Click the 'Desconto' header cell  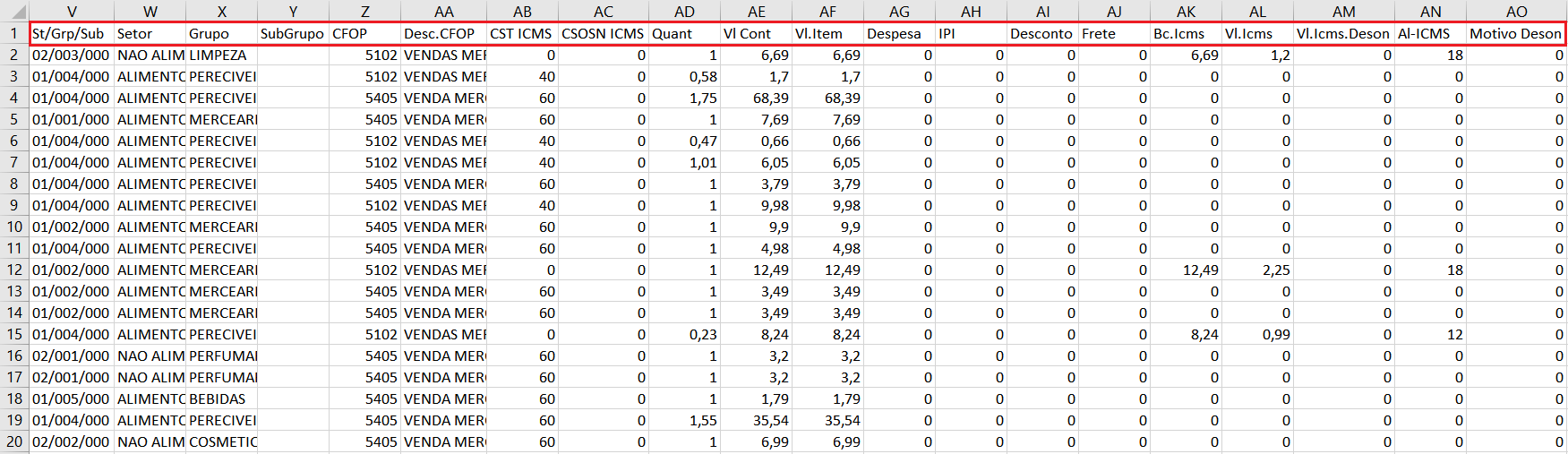[1041, 33]
